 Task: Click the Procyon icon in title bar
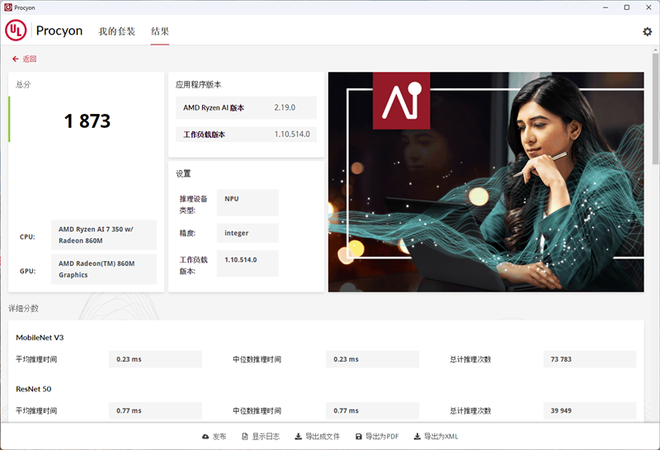coord(8,7)
